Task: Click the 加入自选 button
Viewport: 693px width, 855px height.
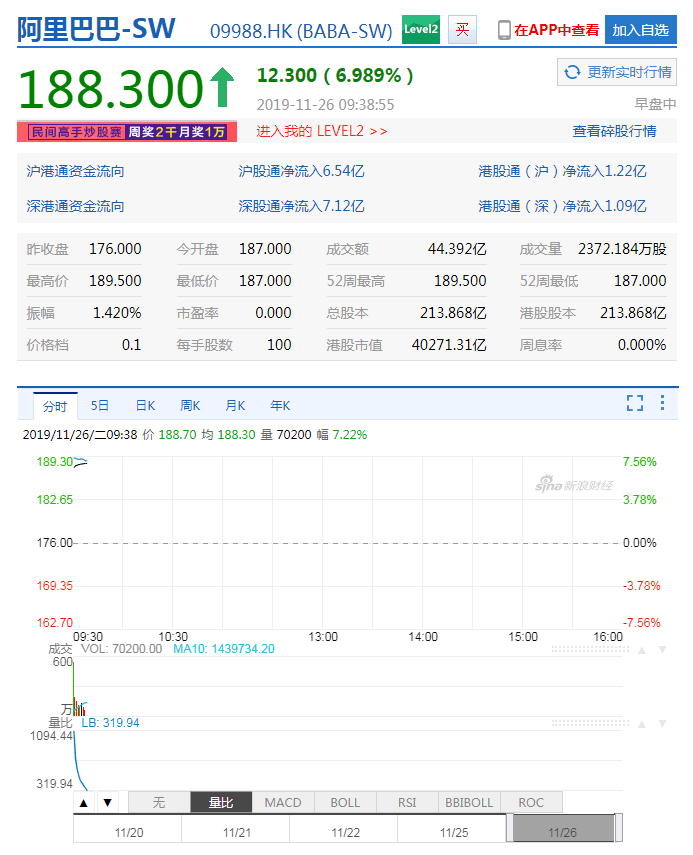Action: point(641,30)
